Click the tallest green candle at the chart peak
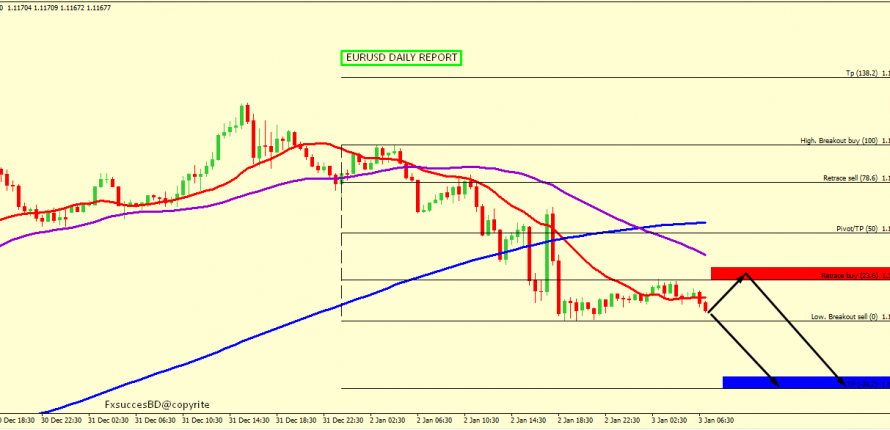 pyautogui.click(x=244, y=113)
